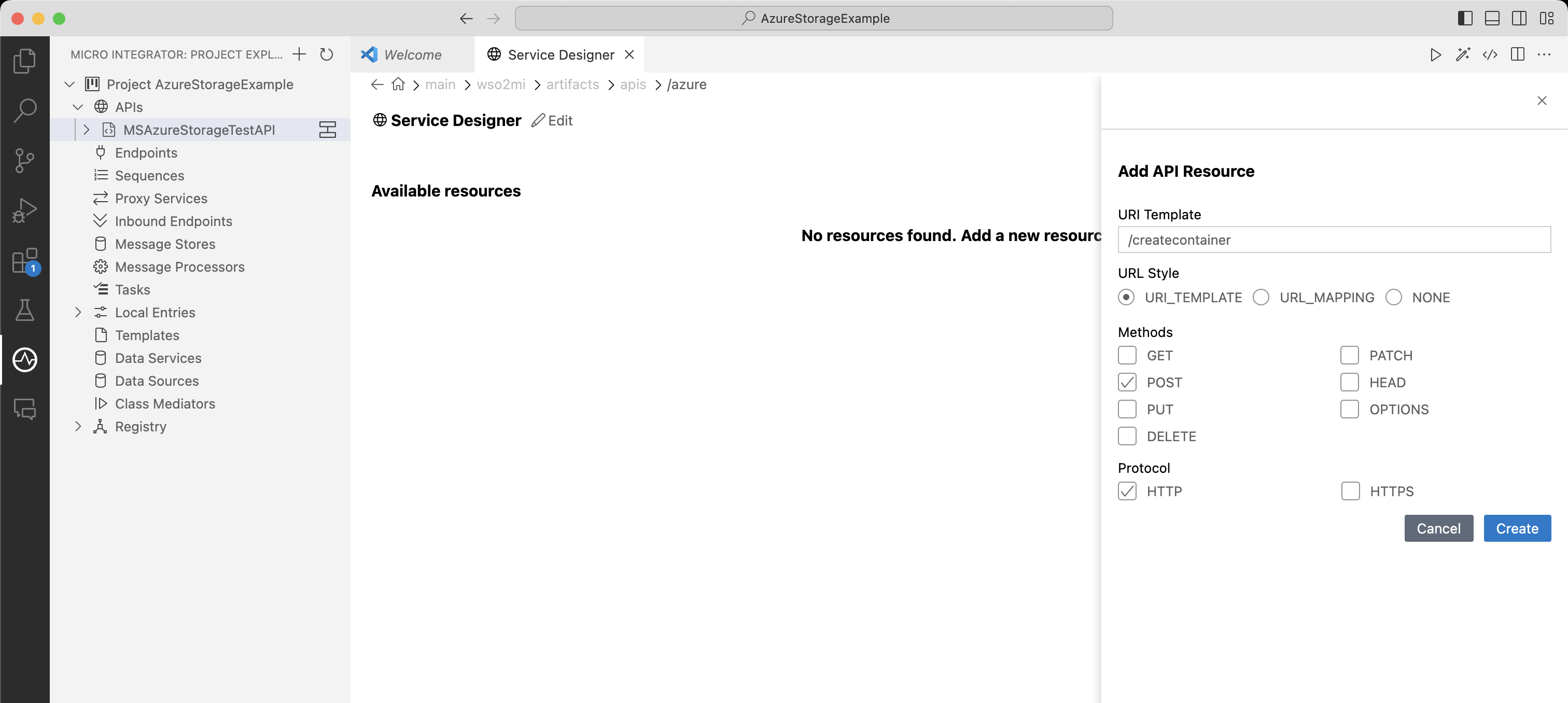Close the Service Designer tab
Viewport: 1568px width, 703px height.
click(629, 55)
